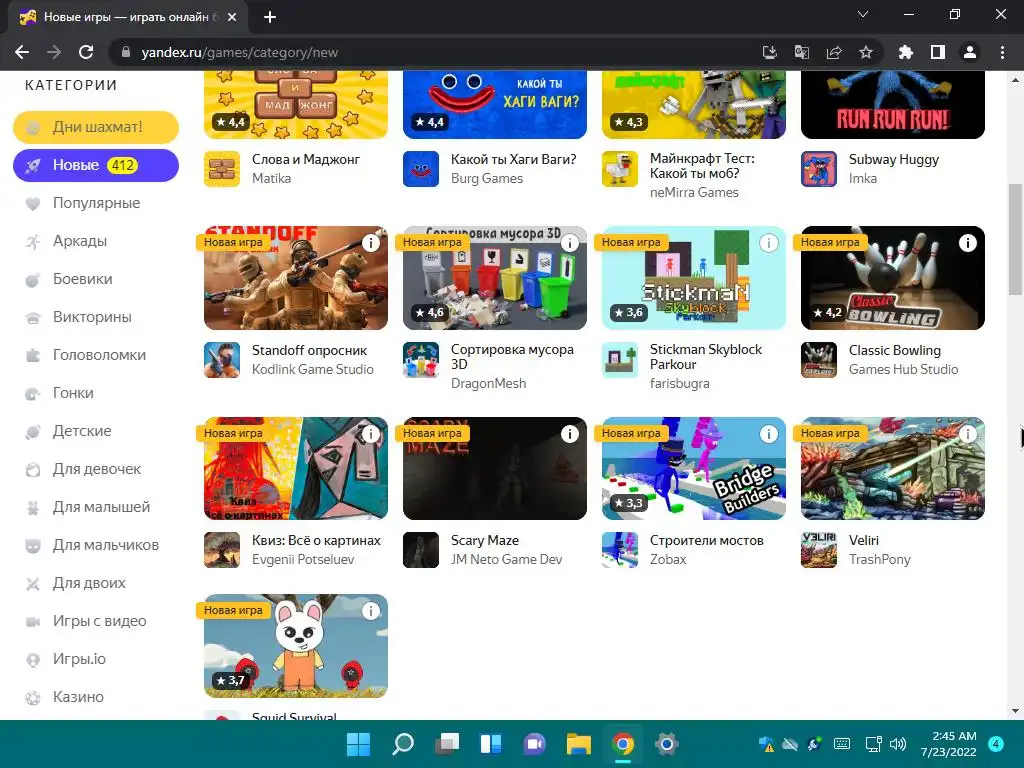Click the translate page icon
This screenshot has height=768, width=1024.
[801, 52]
